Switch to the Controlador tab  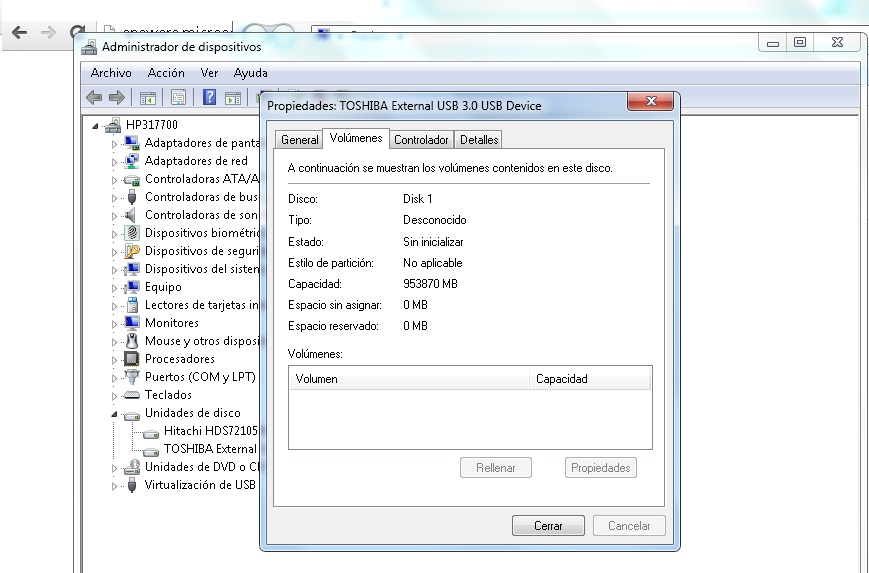421,140
